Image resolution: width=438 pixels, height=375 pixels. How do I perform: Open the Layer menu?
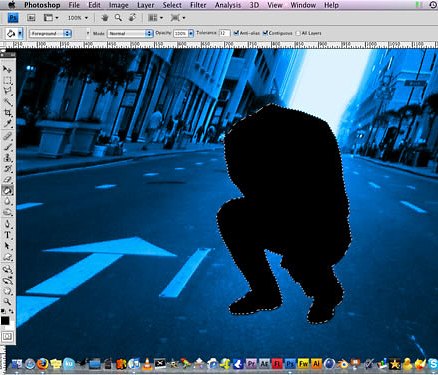pyautogui.click(x=145, y=5)
